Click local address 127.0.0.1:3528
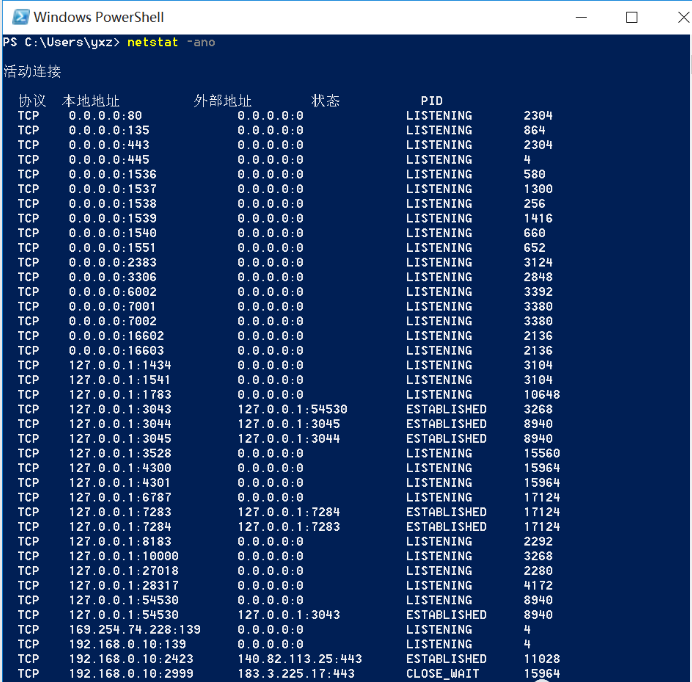This screenshot has width=692, height=682. pos(120,453)
